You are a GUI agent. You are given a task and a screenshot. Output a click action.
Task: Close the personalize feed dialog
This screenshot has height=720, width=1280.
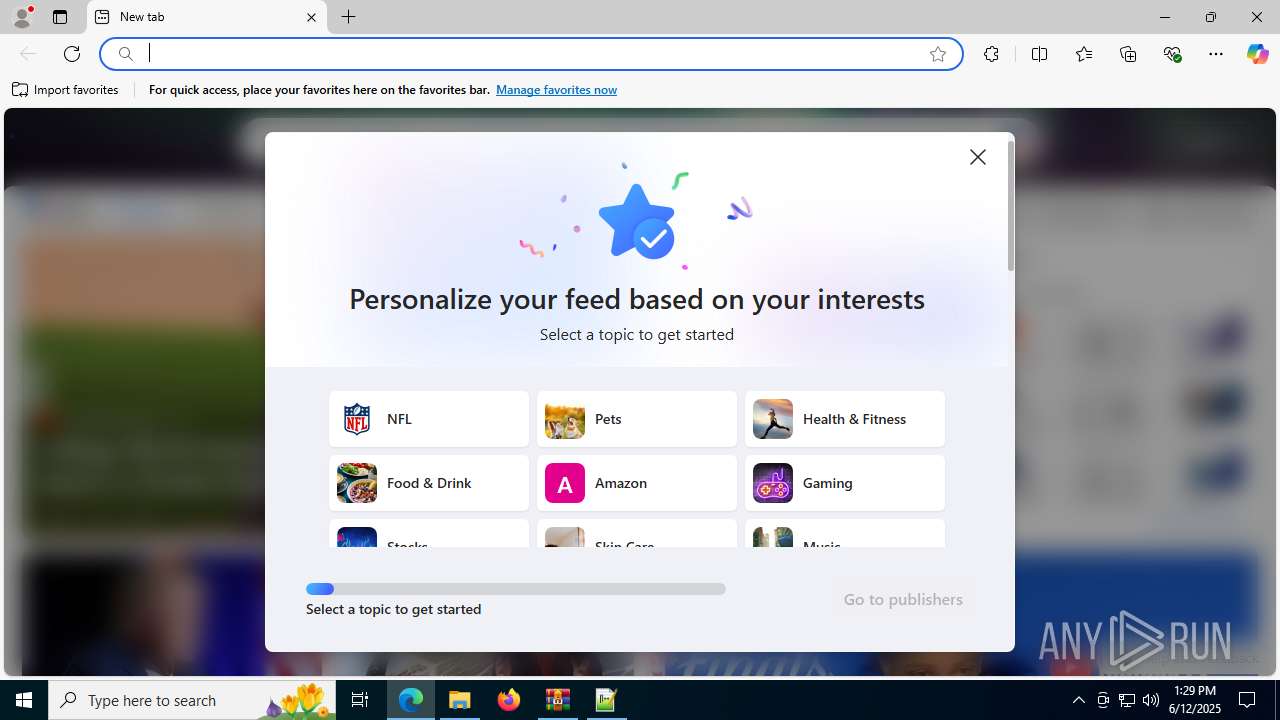pos(977,157)
